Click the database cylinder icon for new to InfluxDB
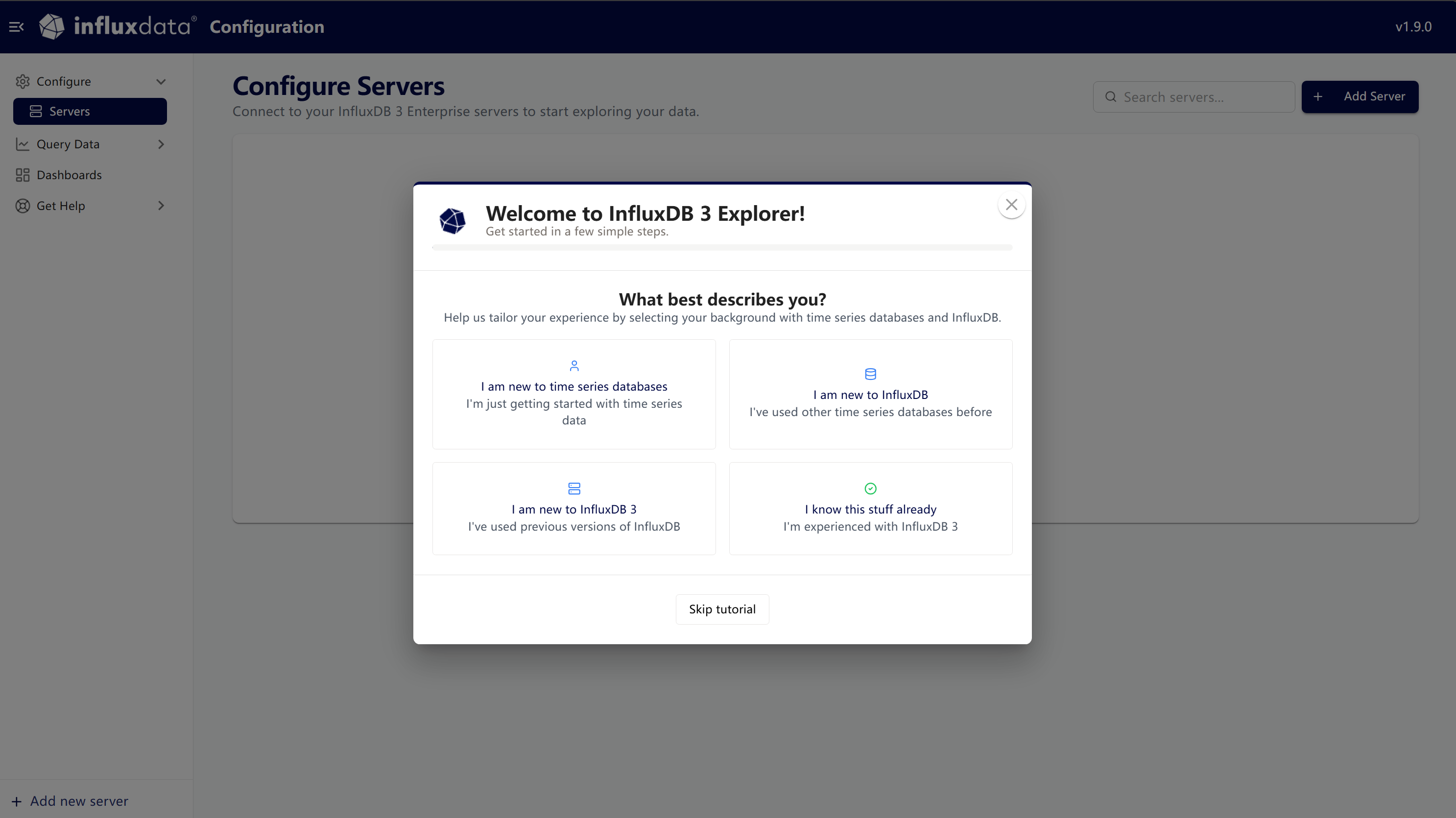This screenshot has width=1456, height=818. coord(870,374)
